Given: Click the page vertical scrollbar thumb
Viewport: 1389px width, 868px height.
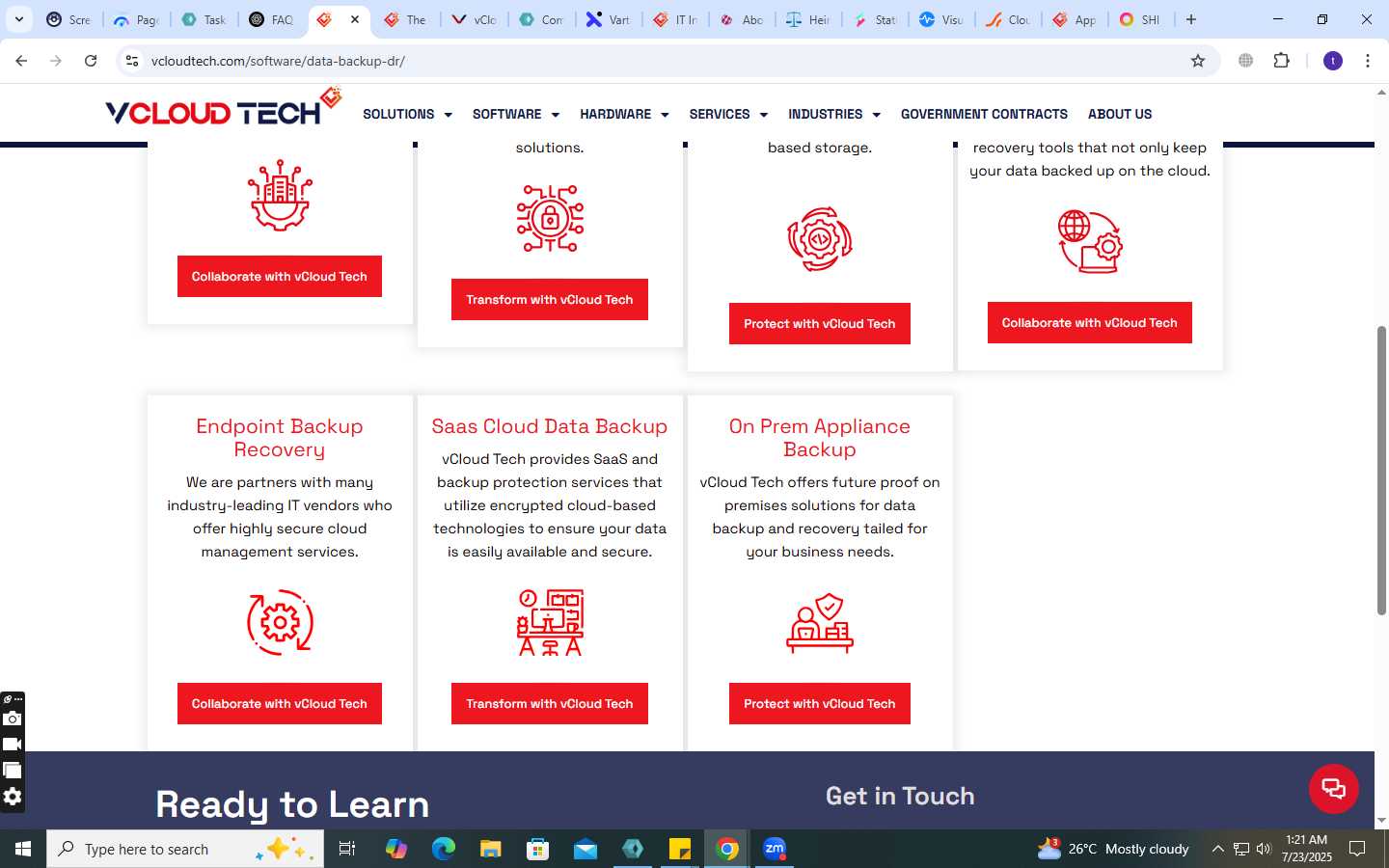Looking at the screenshot, I should point(1381,471).
